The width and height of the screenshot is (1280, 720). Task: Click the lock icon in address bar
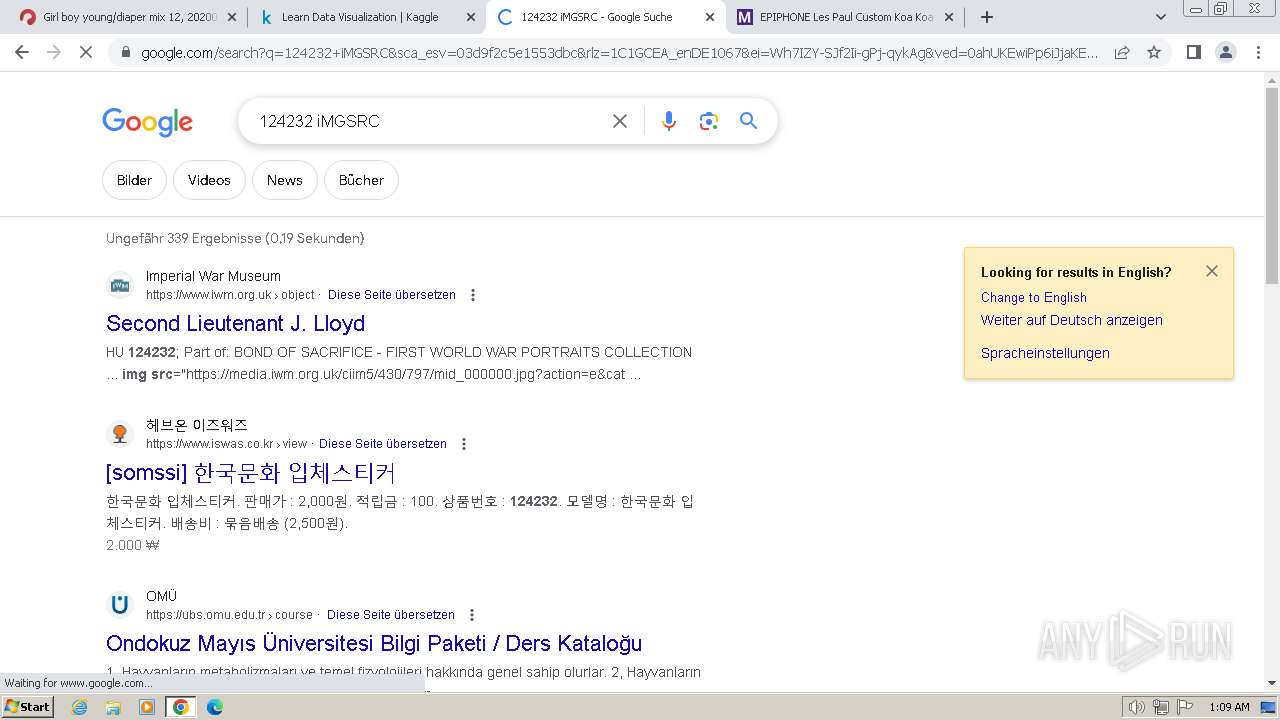pyautogui.click(x=125, y=52)
